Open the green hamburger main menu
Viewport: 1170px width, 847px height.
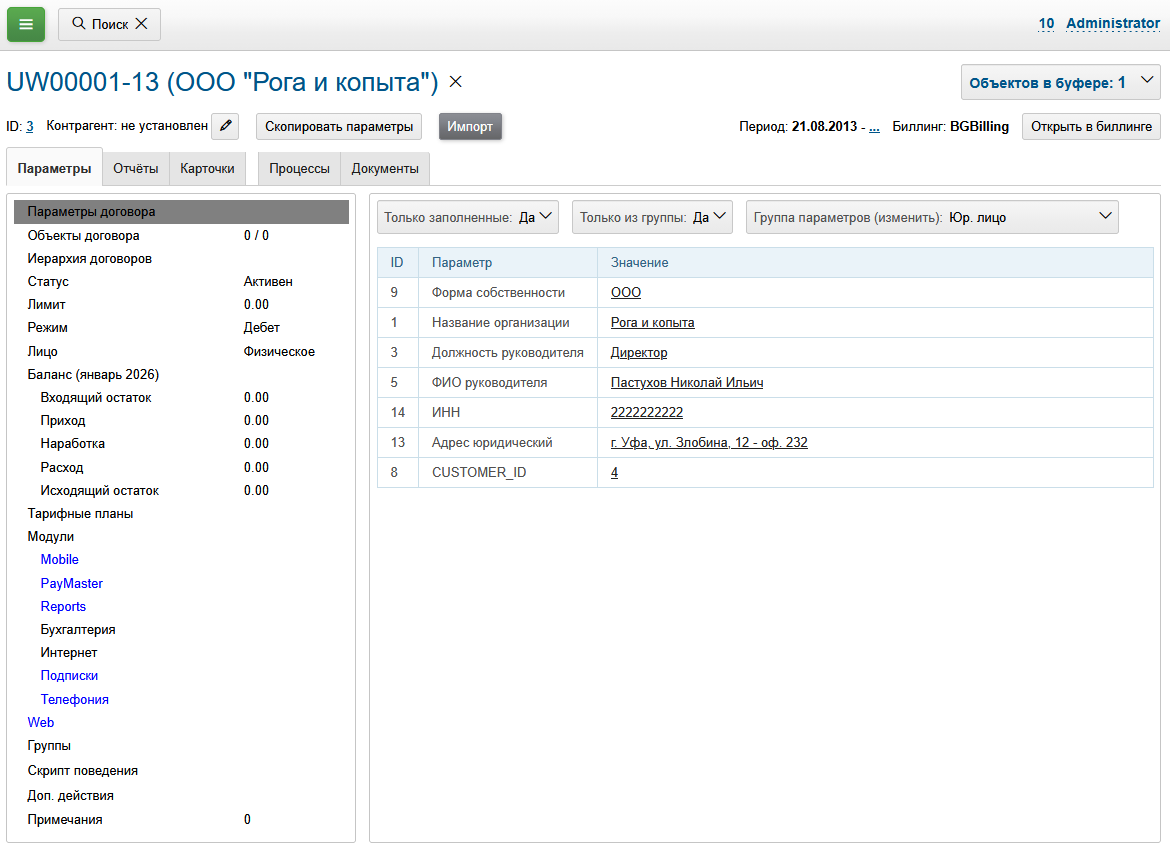pos(26,24)
